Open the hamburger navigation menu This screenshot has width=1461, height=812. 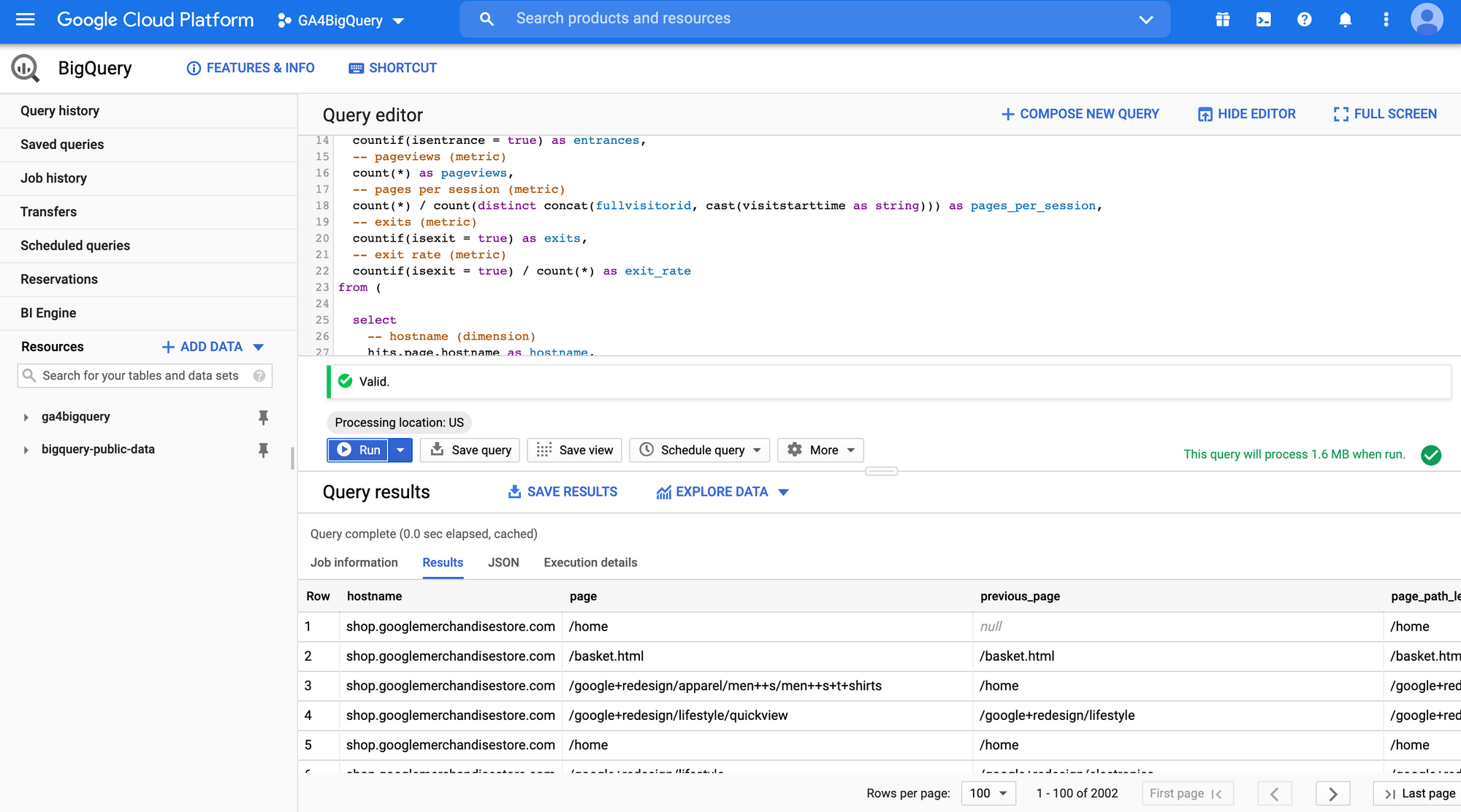coord(26,20)
